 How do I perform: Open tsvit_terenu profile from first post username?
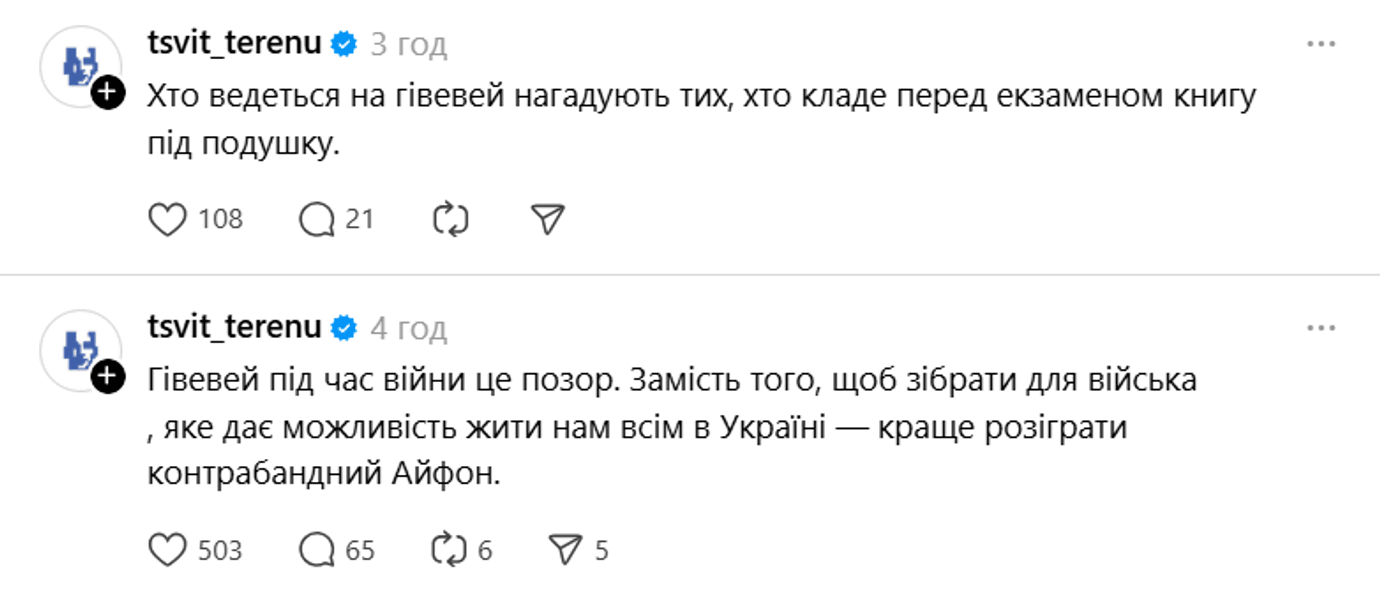234,44
